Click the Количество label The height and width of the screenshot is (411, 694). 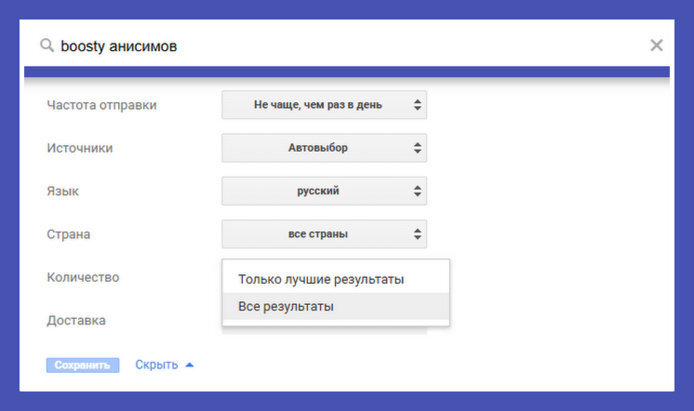pos(83,277)
